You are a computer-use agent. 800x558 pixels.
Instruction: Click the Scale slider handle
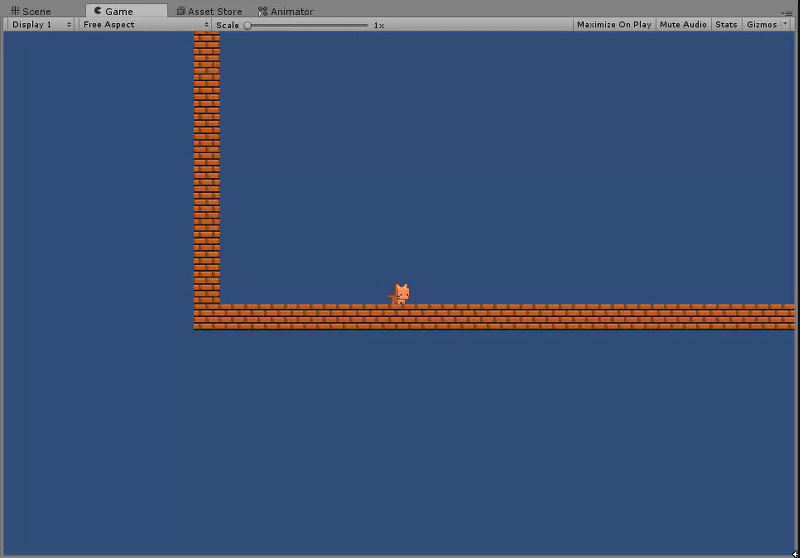247,25
